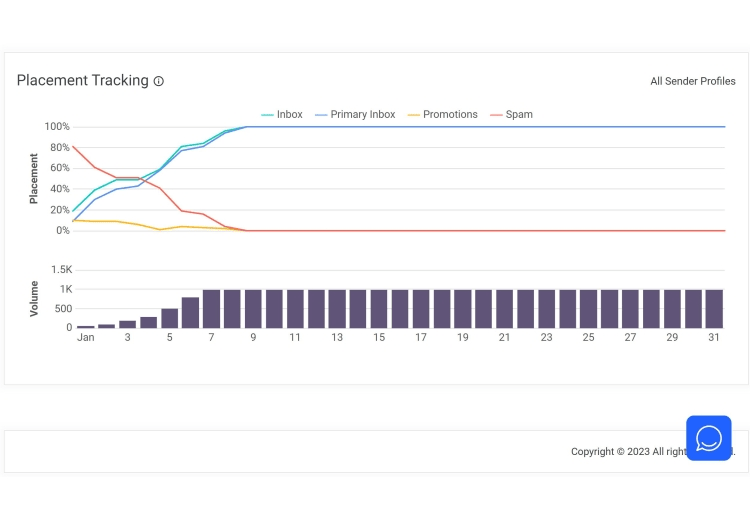The image size is (750, 515).
Task: Hide the Spam series via legend label
Action: (x=518, y=115)
